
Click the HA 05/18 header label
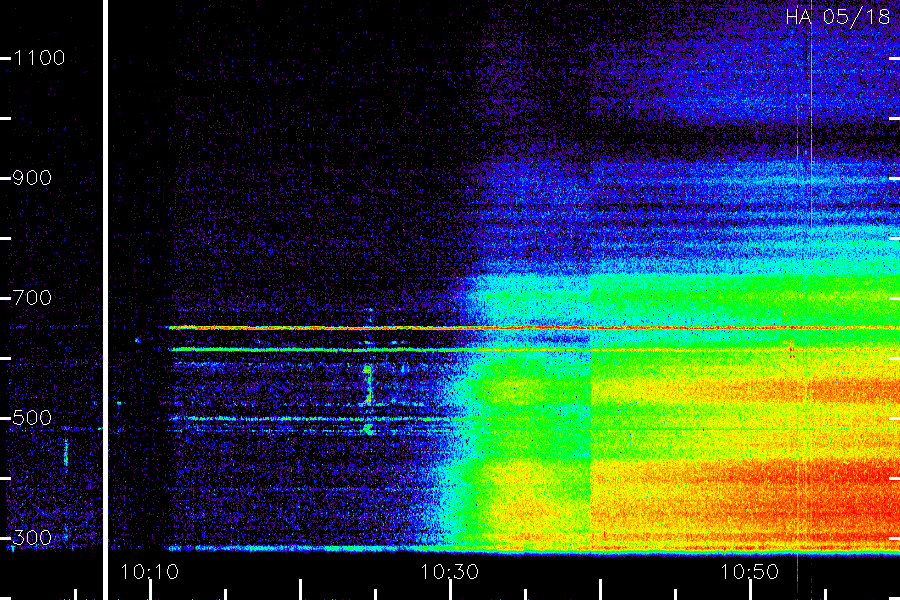838,17
